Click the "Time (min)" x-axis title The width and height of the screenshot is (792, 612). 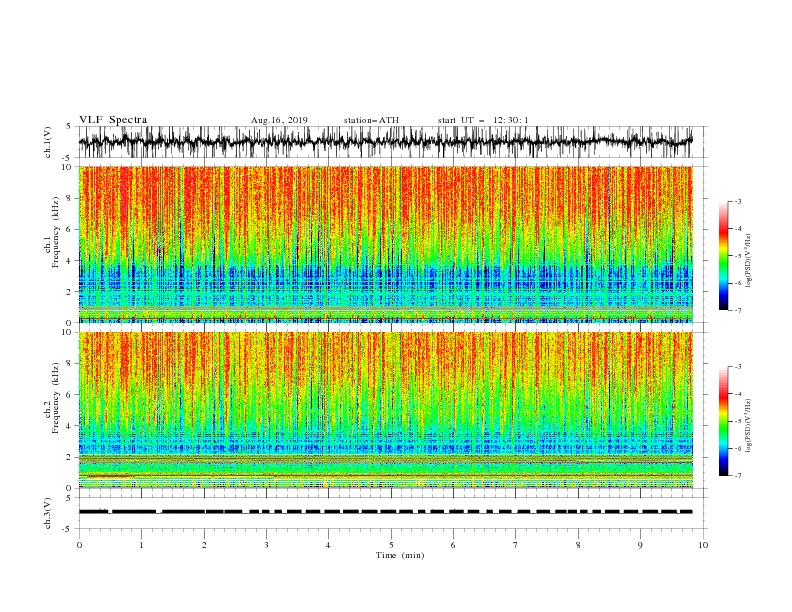pos(400,555)
